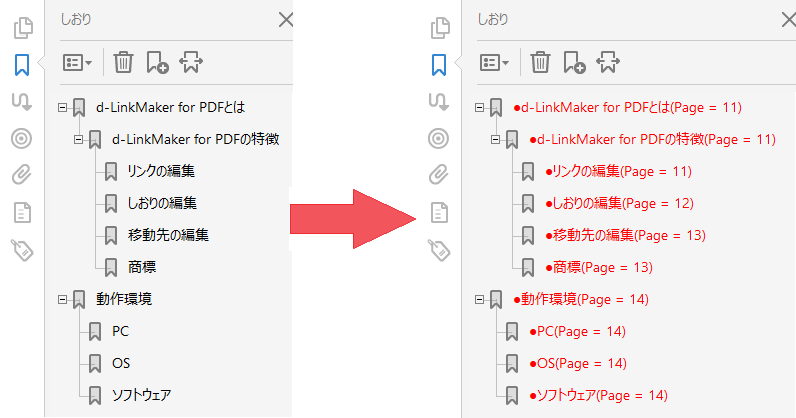The height and width of the screenshot is (418, 796).
Task: Select red bookmark '●d-LinkMaker for PDFとは(Page = 11)'
Action: [x=627, y=108]
